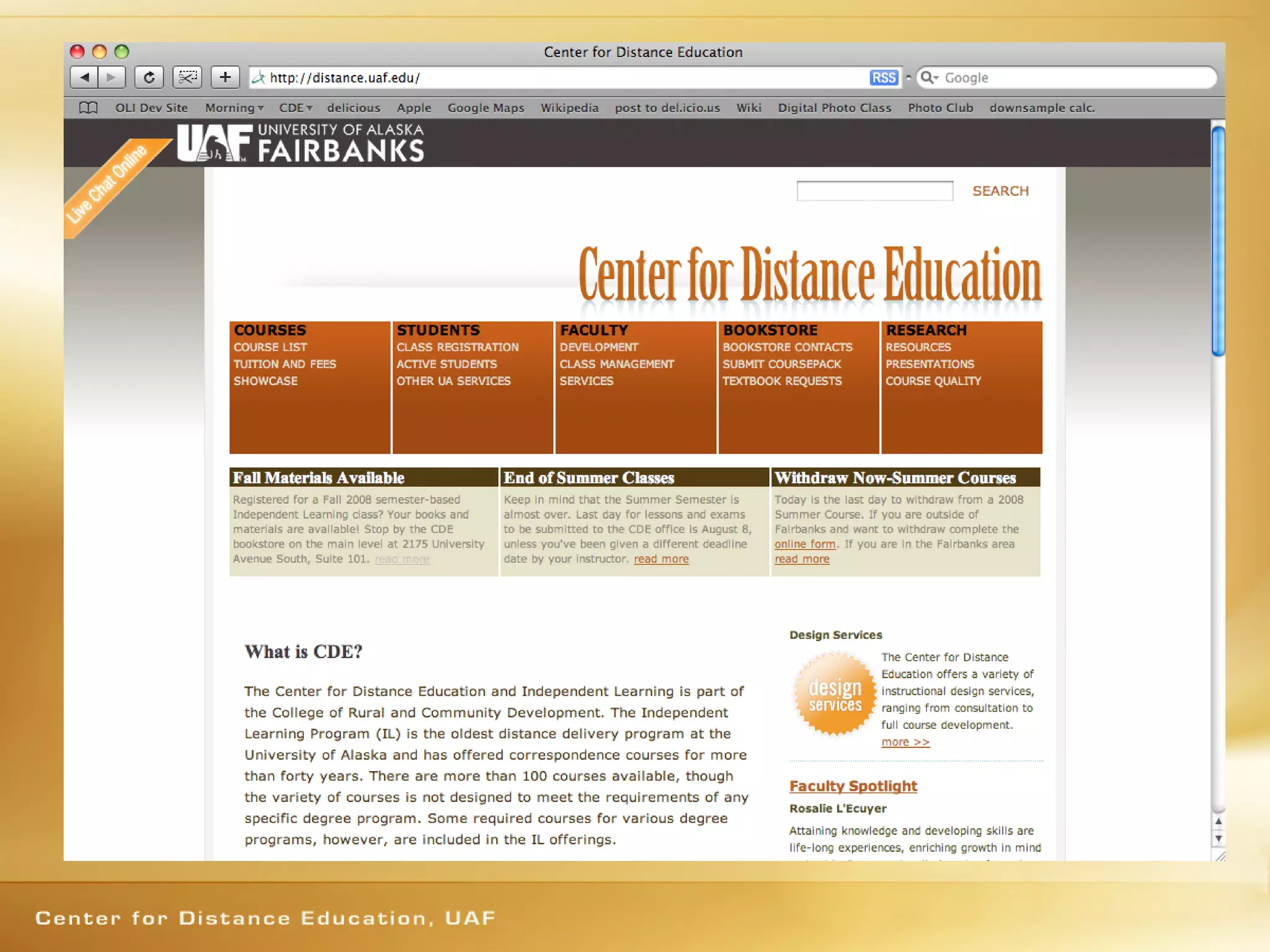Open the Course List menu item
Viewport: 1270px width, 952px height.
point(270,347)
